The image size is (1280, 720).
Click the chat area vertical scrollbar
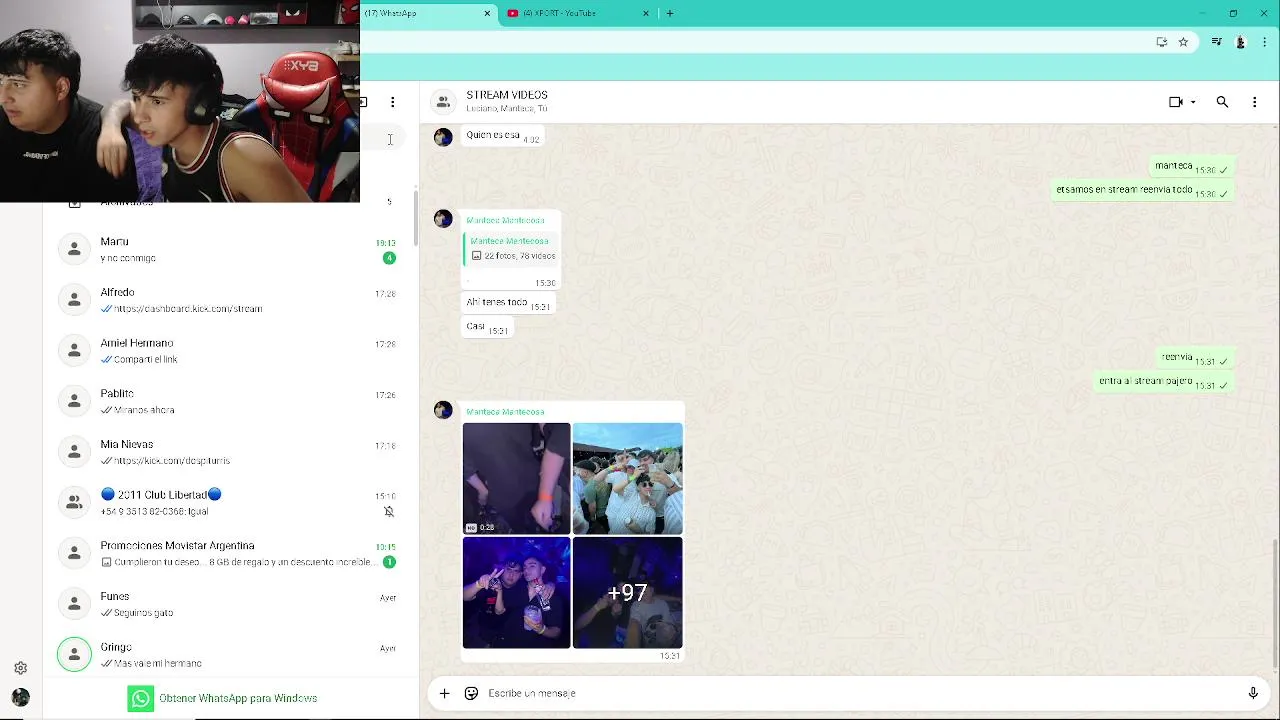click(1275, 603)
